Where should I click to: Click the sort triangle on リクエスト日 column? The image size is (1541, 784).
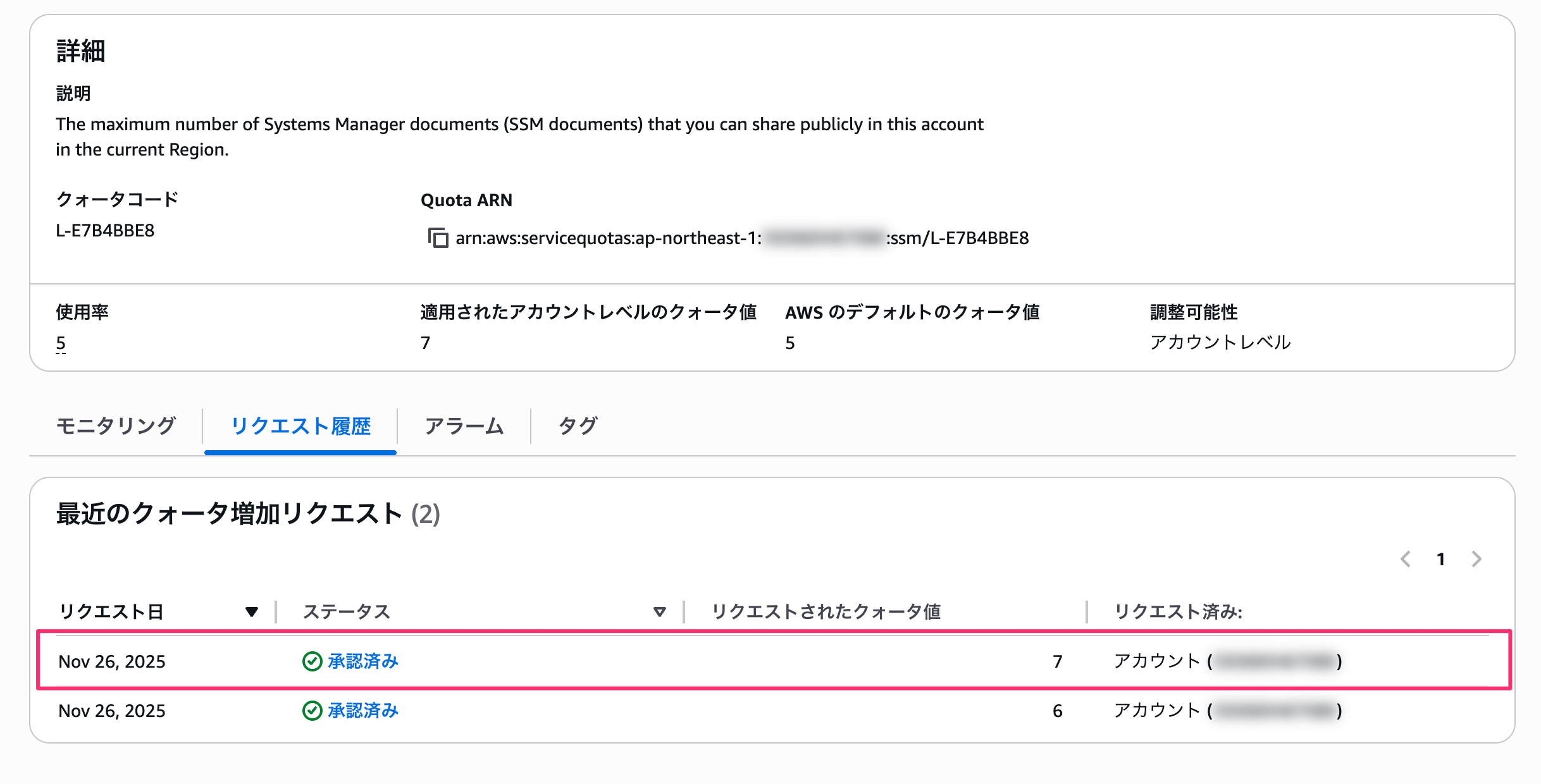pos(251,611)
